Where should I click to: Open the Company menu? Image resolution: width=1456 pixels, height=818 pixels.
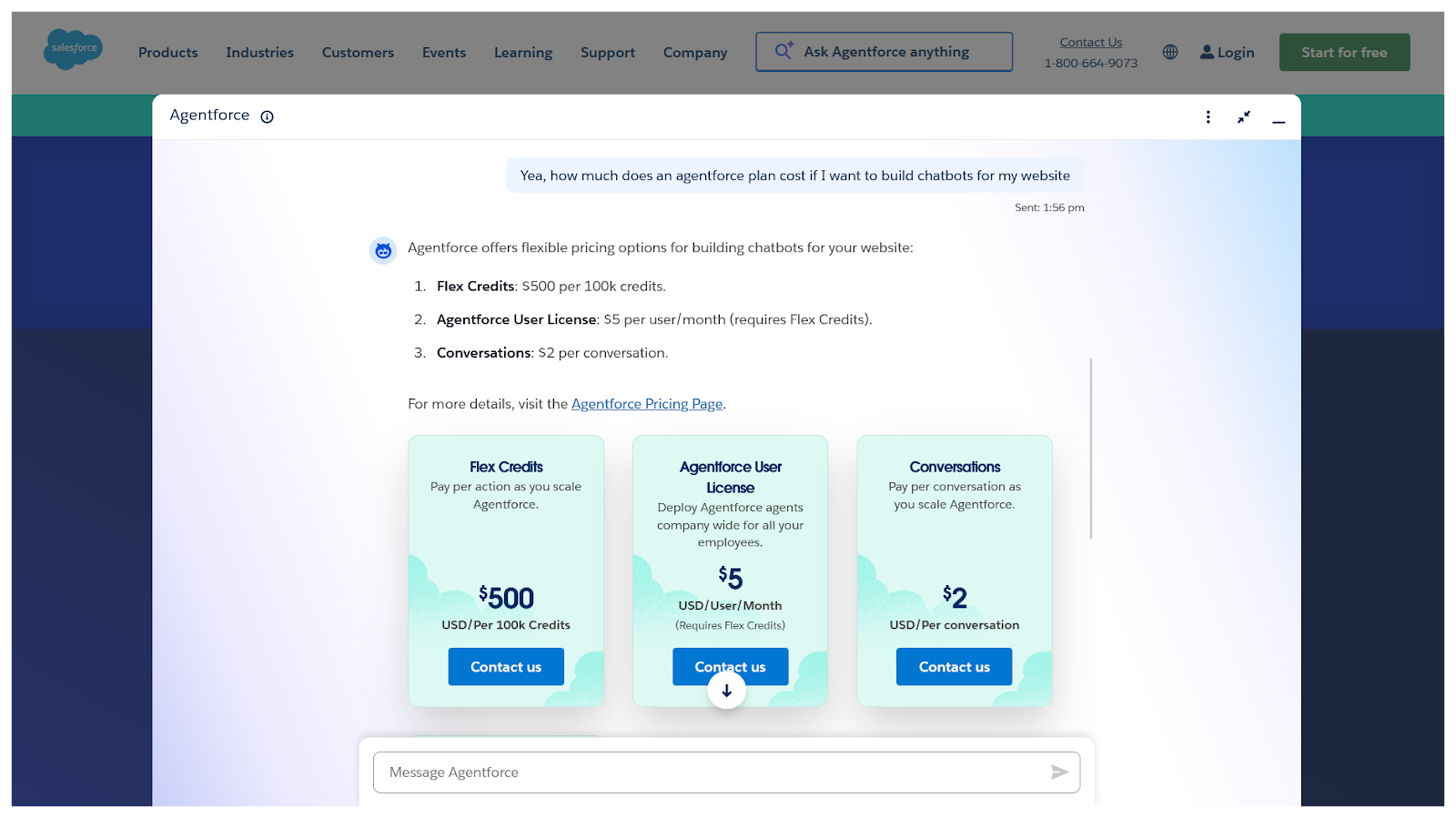[695, 53]
